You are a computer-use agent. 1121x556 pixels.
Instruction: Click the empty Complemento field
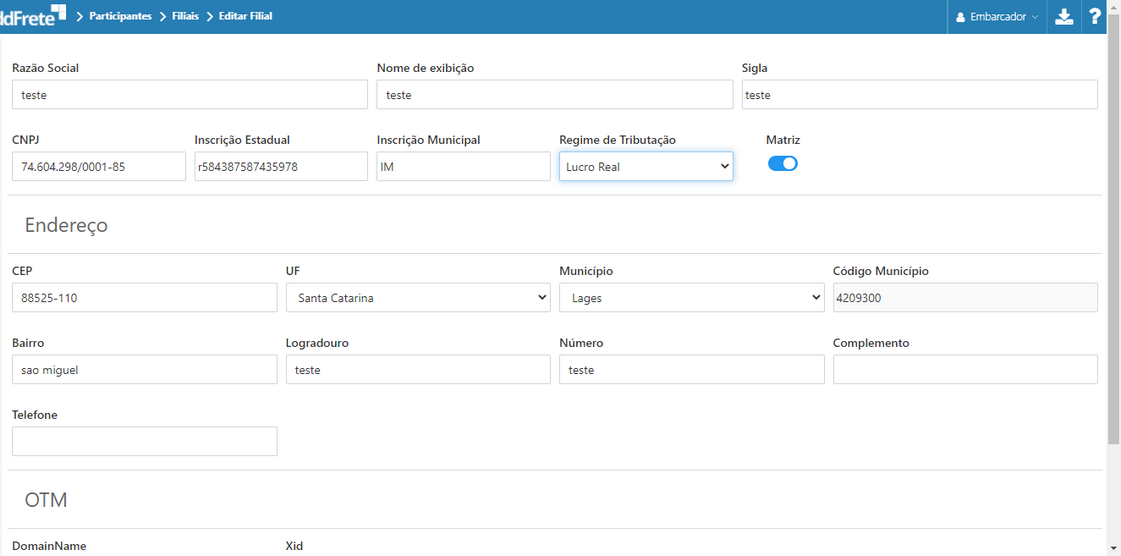(964, 370)
